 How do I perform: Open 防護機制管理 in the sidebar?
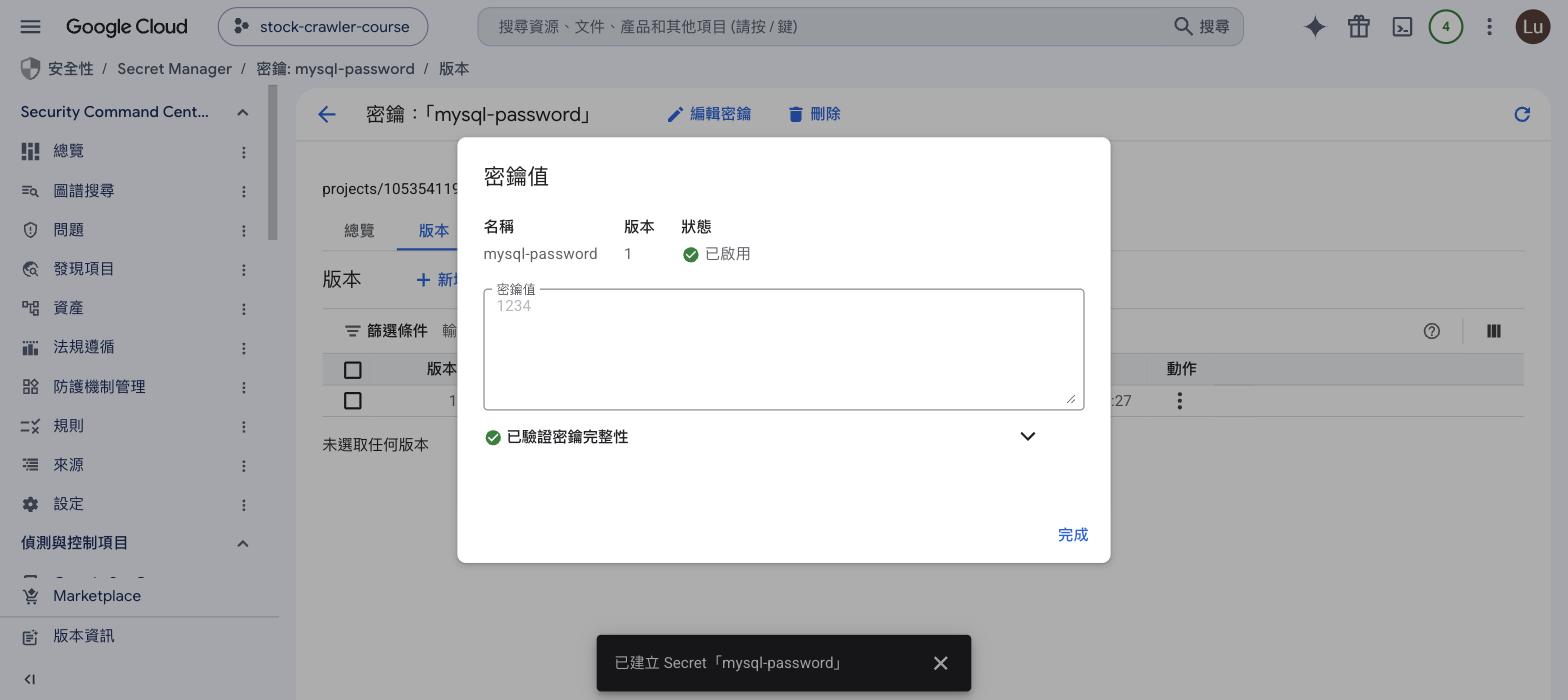[x=99, y=387]
